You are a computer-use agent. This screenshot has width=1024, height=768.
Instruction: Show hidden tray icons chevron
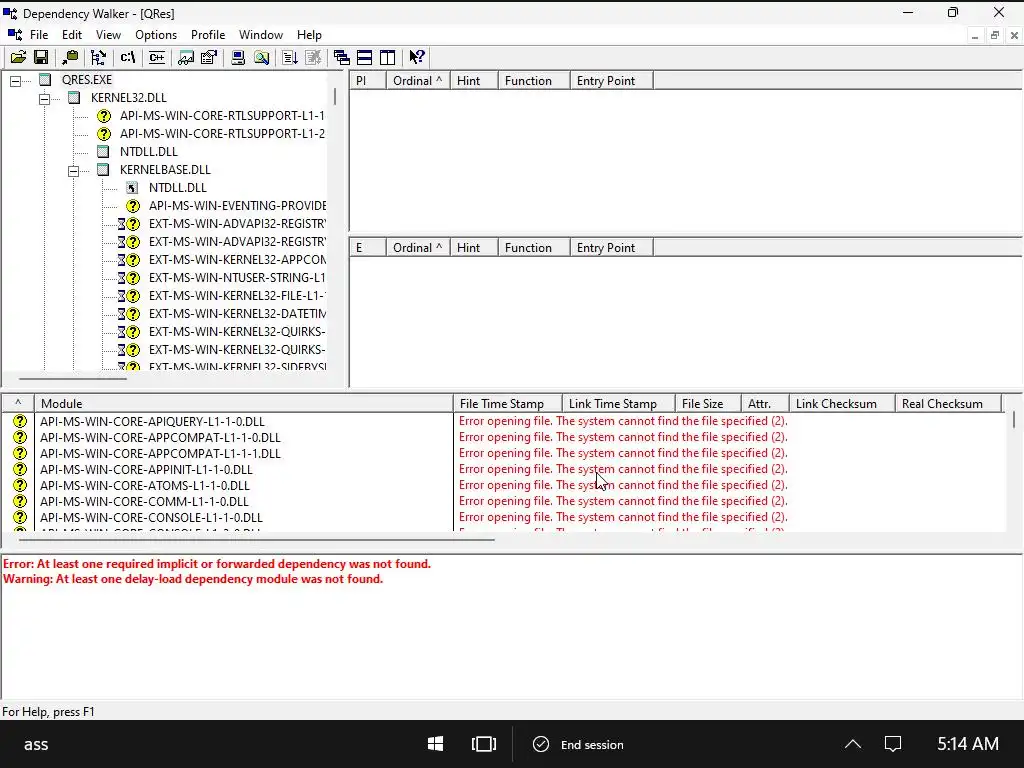[853, 744]
